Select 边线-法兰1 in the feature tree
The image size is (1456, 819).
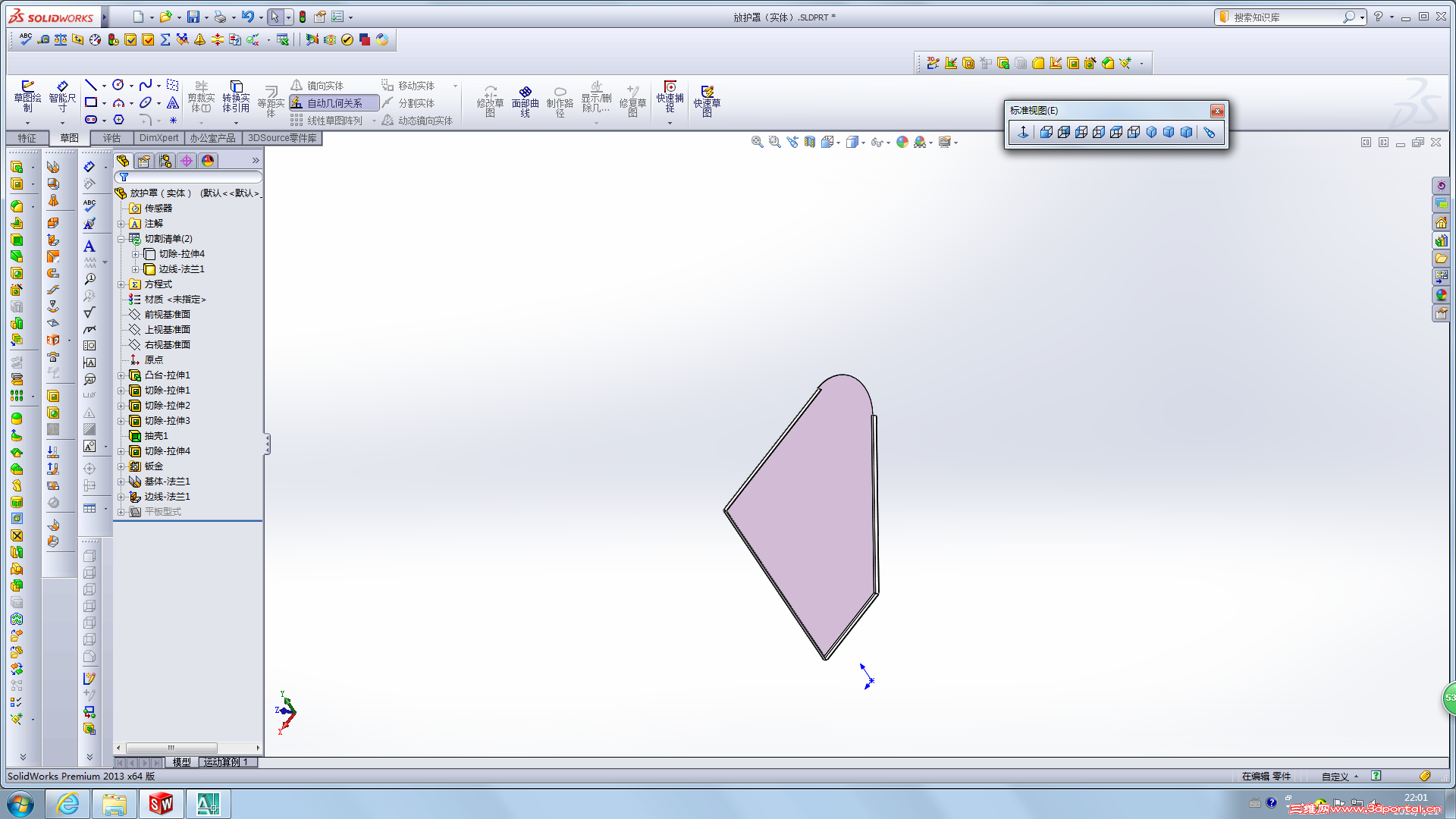(x=167, y=497)
